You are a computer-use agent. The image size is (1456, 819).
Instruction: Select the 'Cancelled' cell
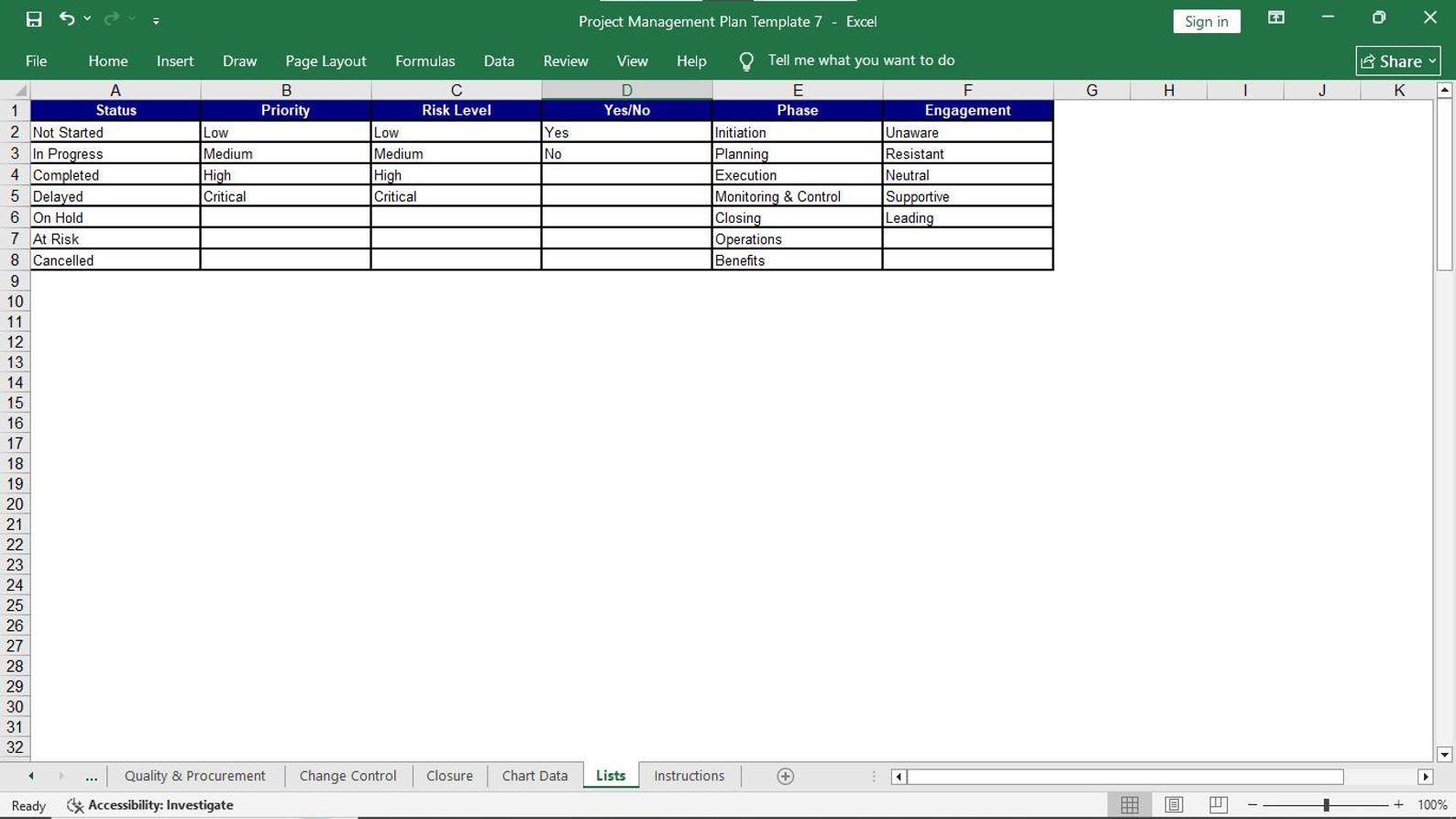click(x=116, y=260)
